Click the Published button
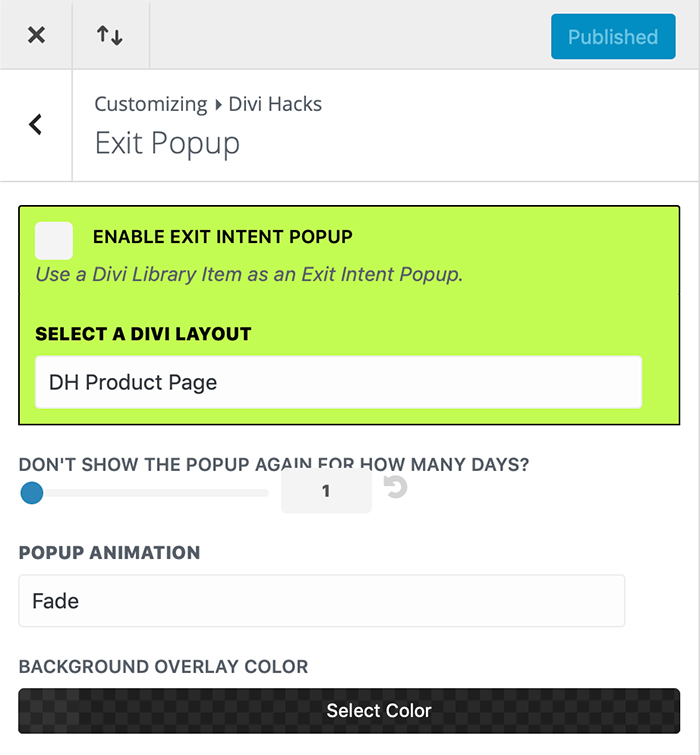 point(613,37)
